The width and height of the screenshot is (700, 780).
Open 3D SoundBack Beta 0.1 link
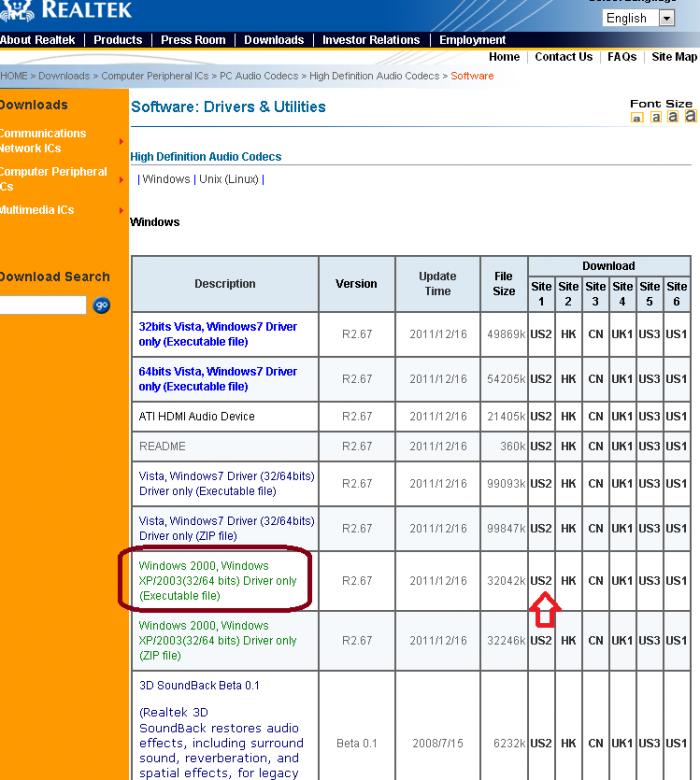click(x=199, y=685)
